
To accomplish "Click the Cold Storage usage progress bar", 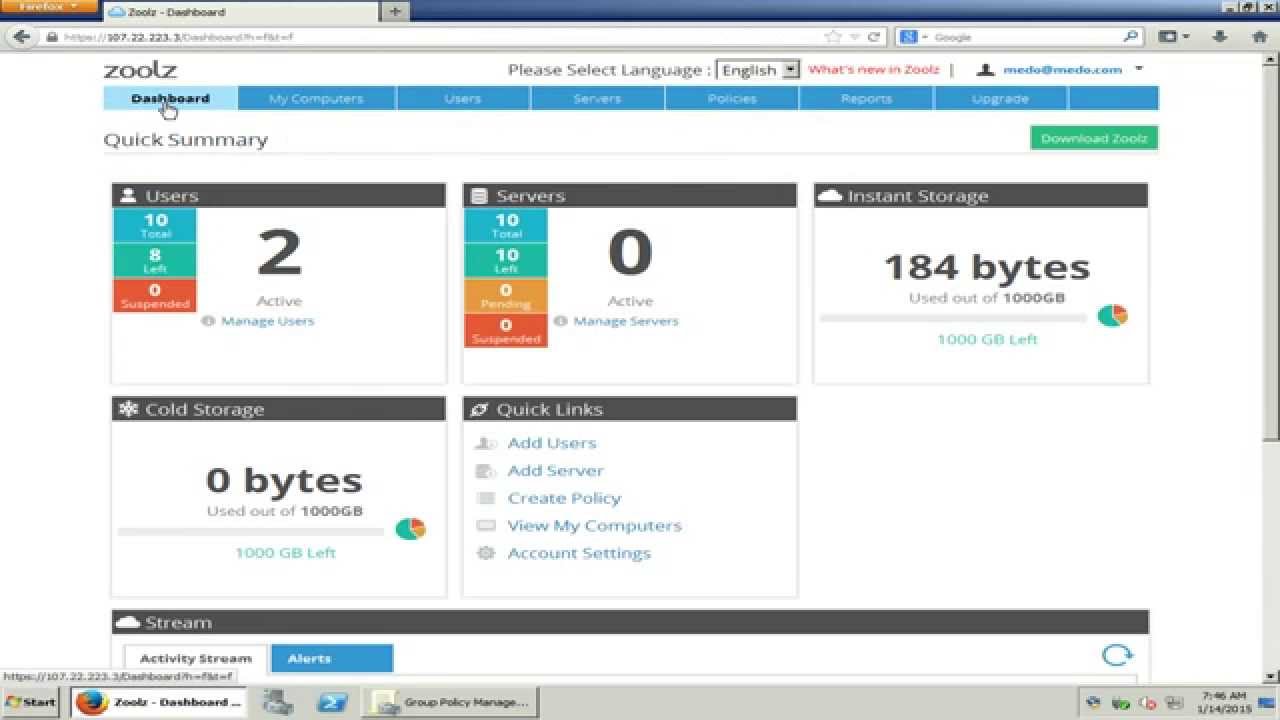I will click(251, 531).
